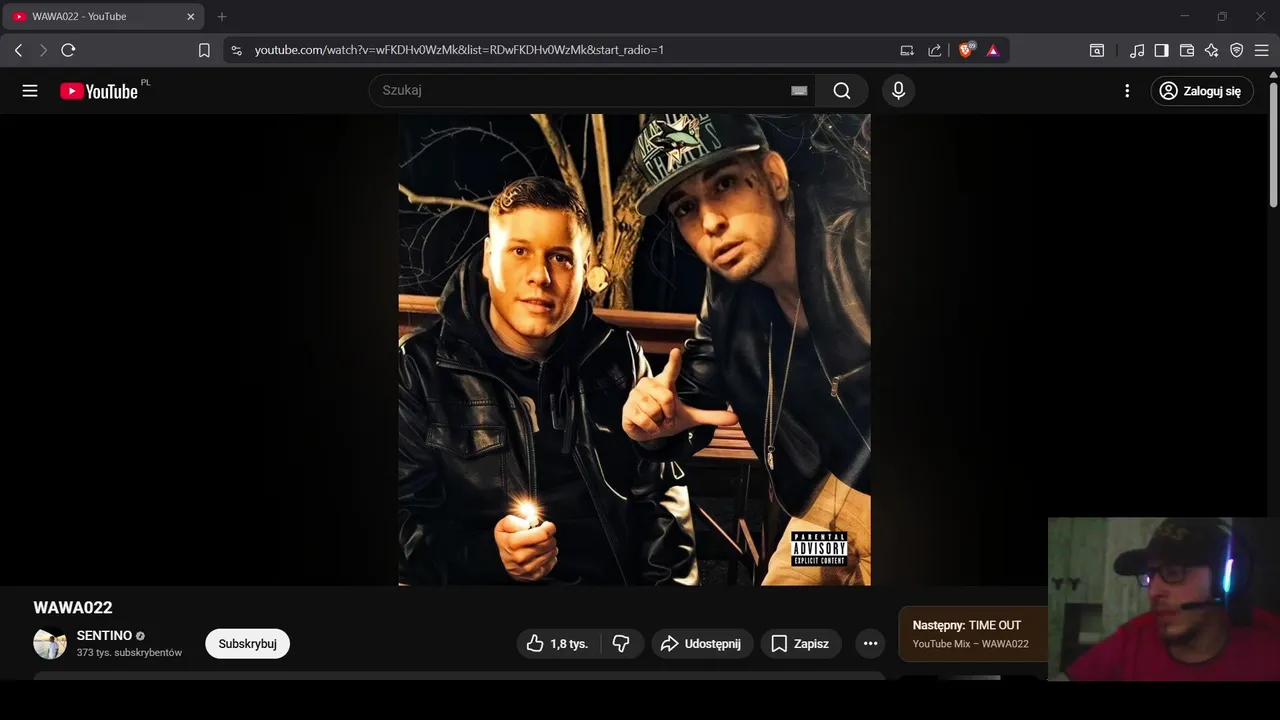Screen dimensions: 1280x720
Task: Click the page vertical scrollbar
Action: (1273, 145)
